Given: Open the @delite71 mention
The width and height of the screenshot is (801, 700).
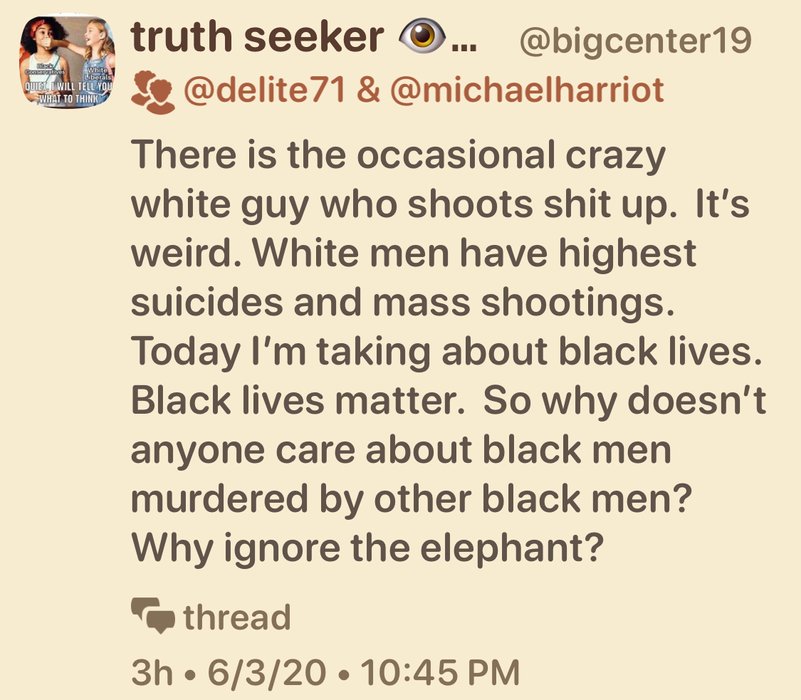Looking at the screenshot, I should [x=263, y=90].
